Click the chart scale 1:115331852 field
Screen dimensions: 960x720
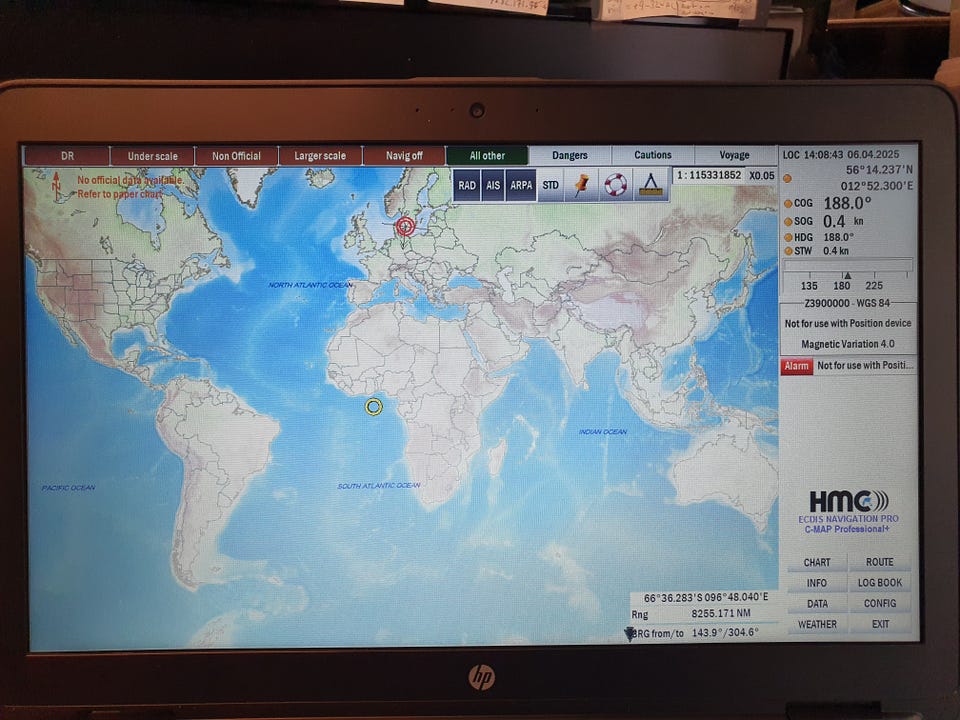point(708,175)
